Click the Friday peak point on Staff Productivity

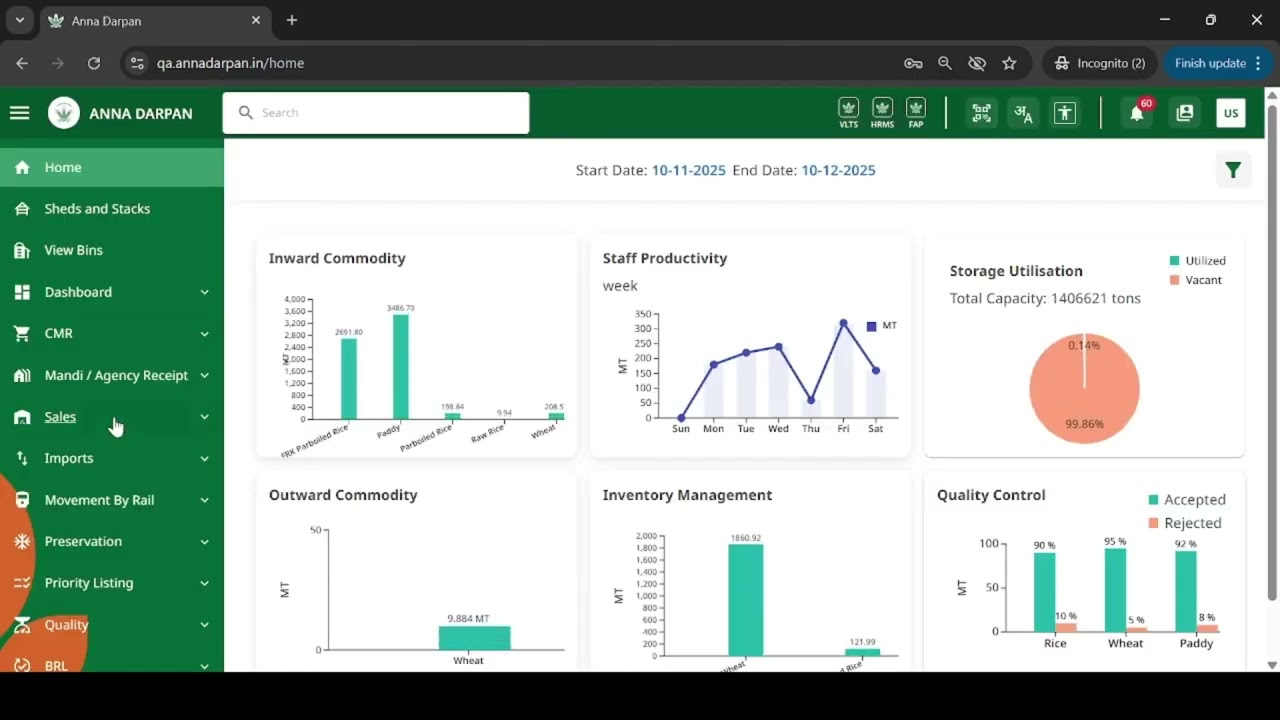pos(843,323)
